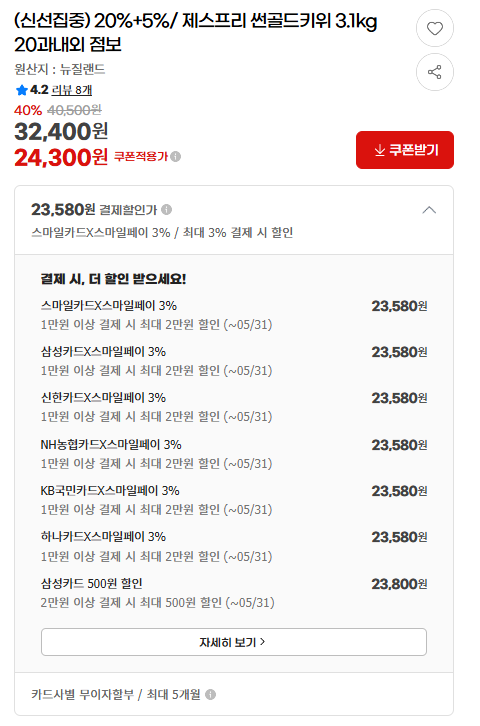The height and width of the screenshot is (726, 480).
Task: Open info icon beside 카드사별 무이자할부
Action: [210, 694]
